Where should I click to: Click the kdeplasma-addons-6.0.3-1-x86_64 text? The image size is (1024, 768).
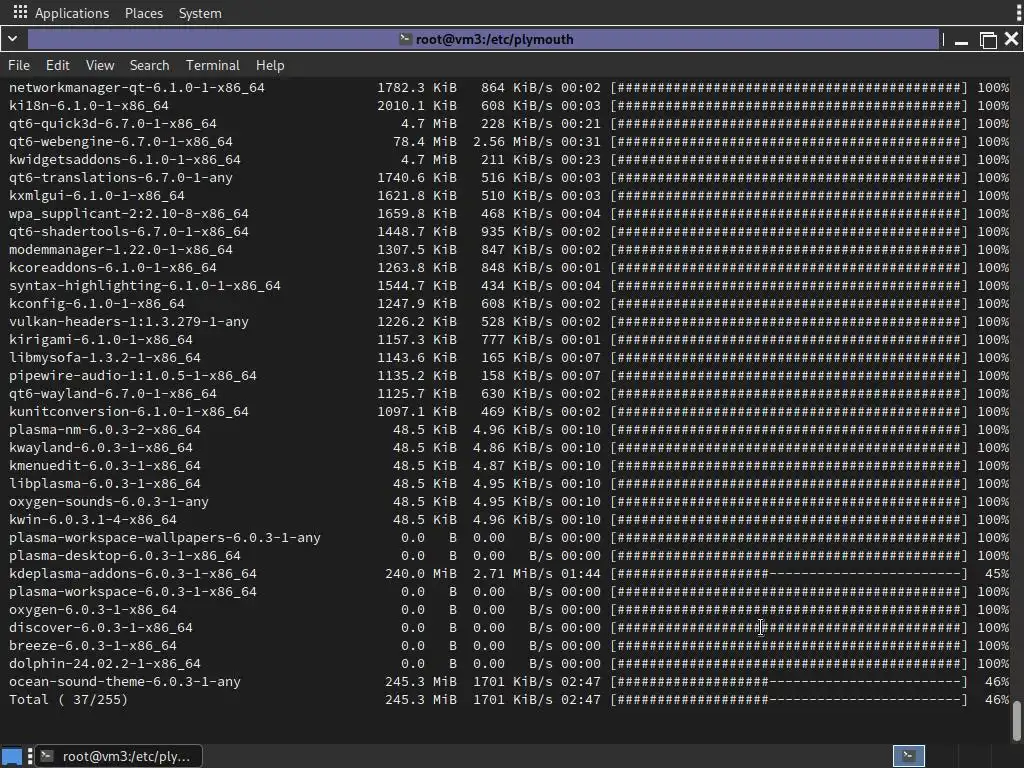click(133, 574)
